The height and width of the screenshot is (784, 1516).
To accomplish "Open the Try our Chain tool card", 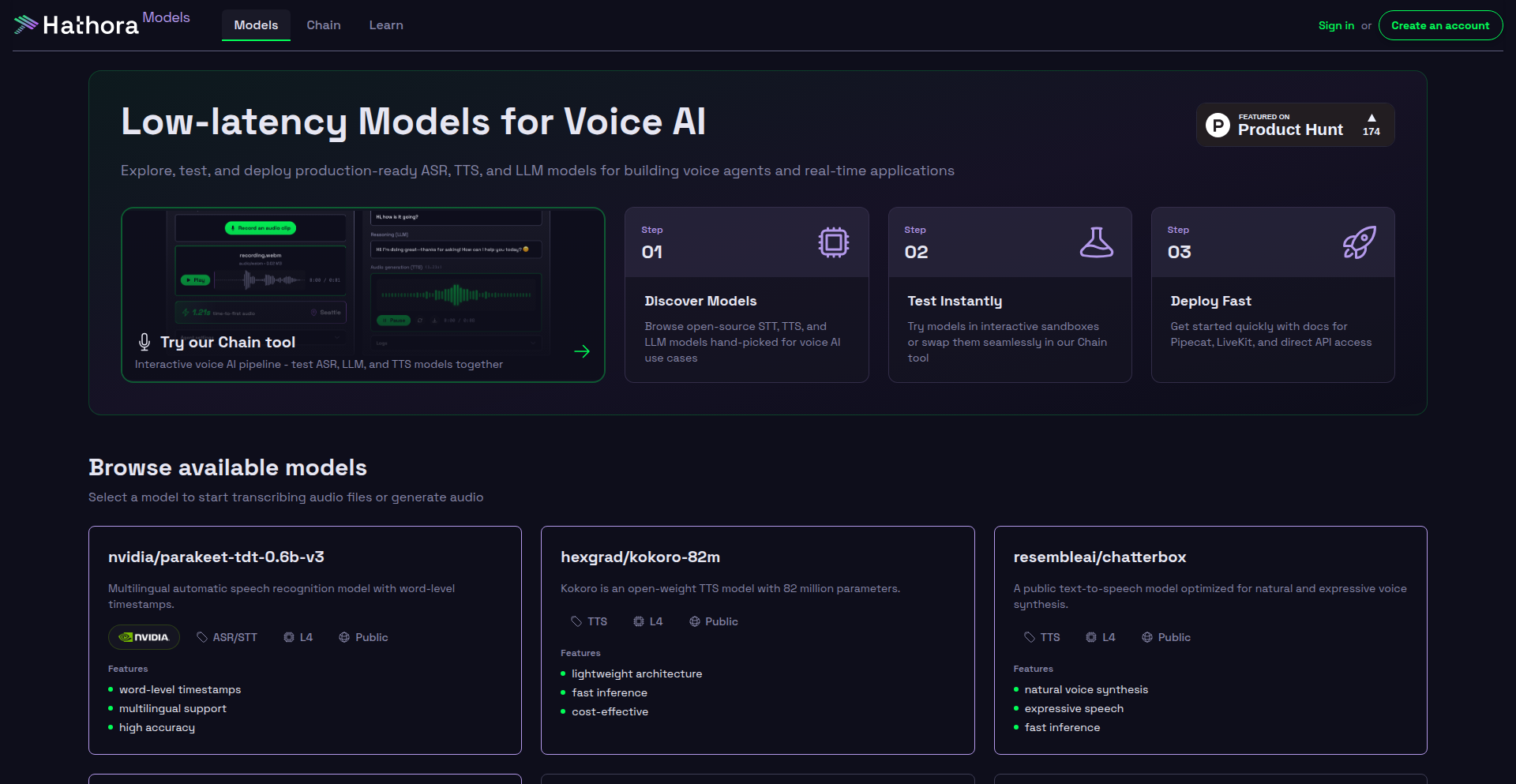I will click(363, 294).
